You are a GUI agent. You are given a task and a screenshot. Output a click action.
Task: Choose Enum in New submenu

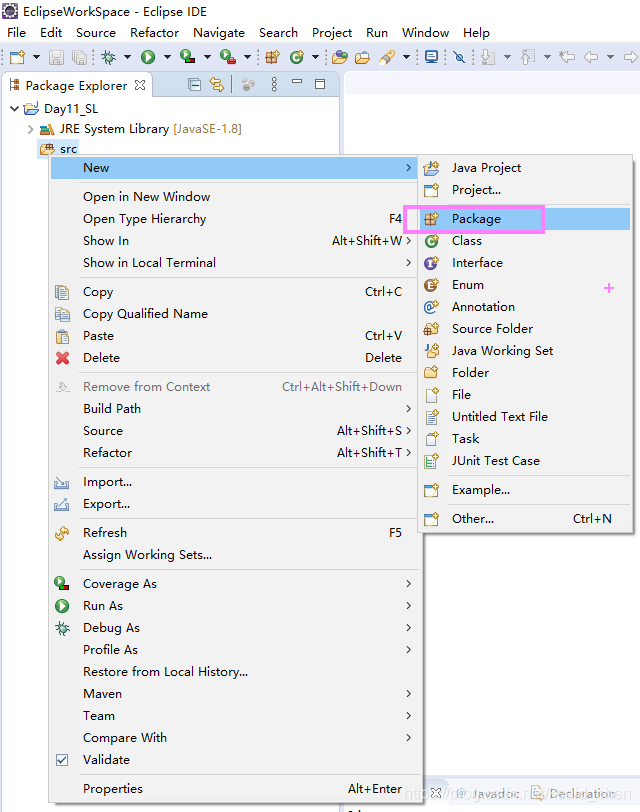pos(525,285)
